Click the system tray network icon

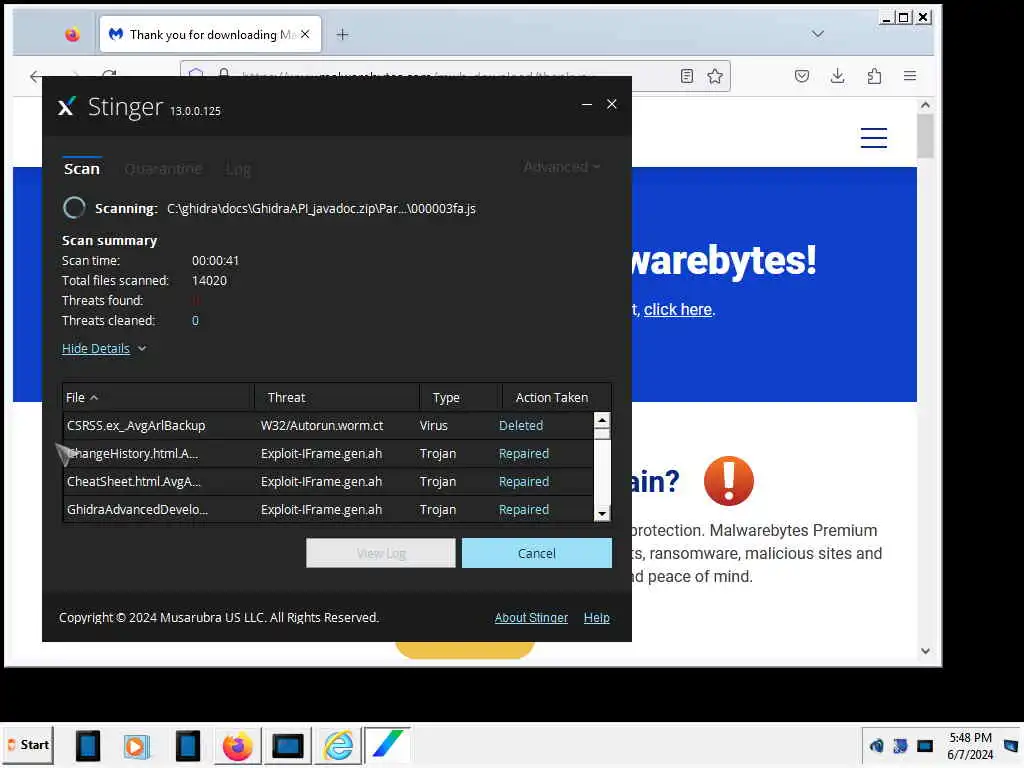pos(925,746)
